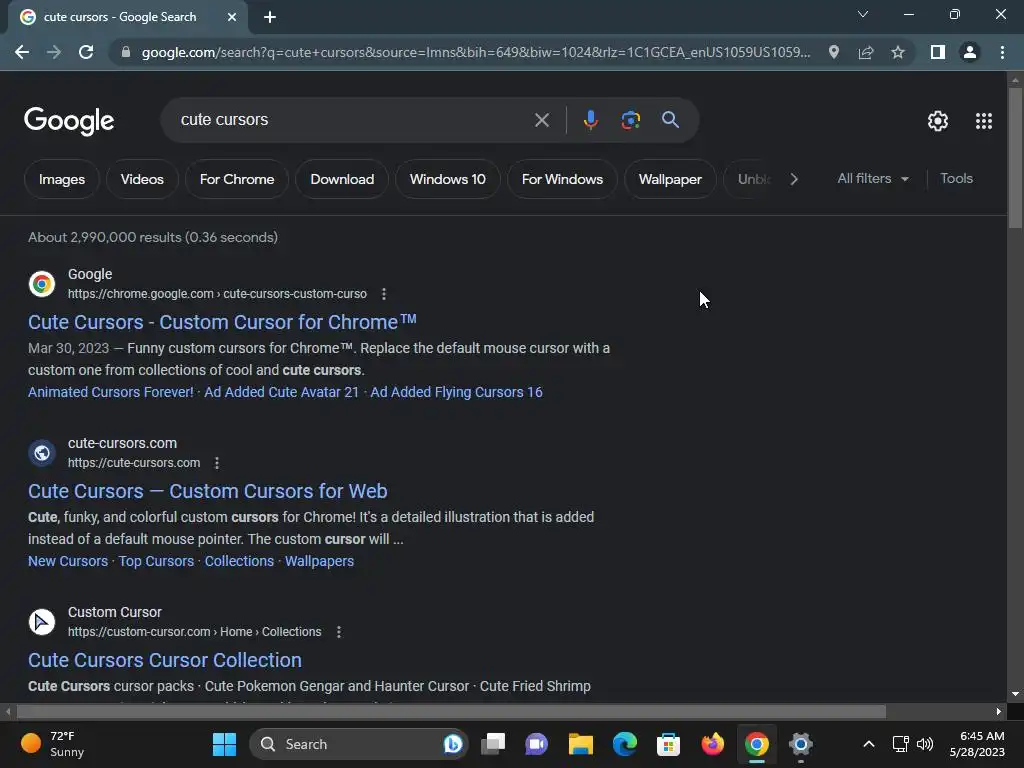The image size is (1024, 768).
Task: Open File Explorer from taskbar
Action: (x=580, y=744)
